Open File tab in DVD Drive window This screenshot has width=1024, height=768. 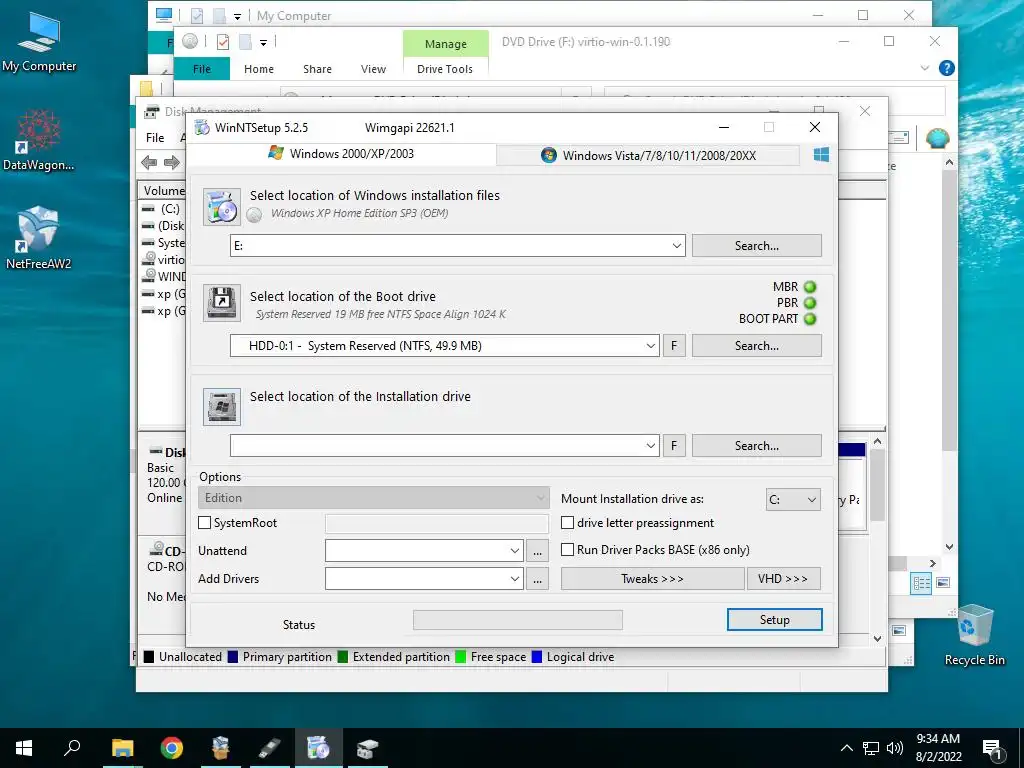202,69
